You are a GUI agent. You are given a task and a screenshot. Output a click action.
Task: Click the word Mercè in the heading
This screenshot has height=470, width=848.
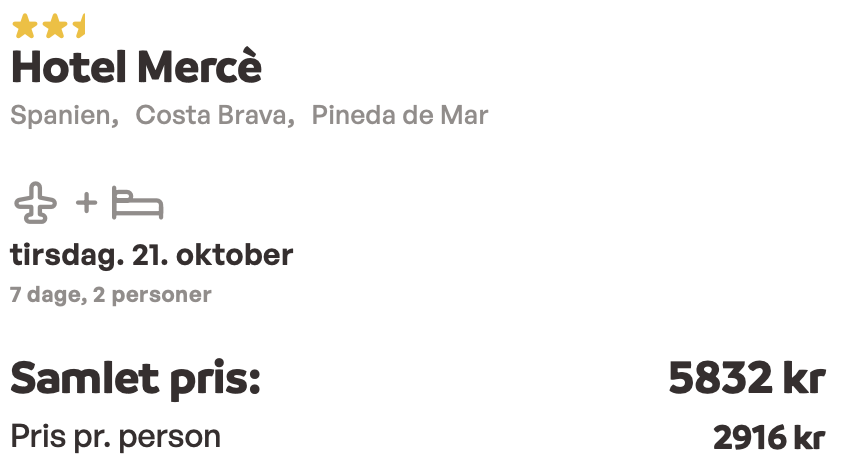tap(200, 67)
